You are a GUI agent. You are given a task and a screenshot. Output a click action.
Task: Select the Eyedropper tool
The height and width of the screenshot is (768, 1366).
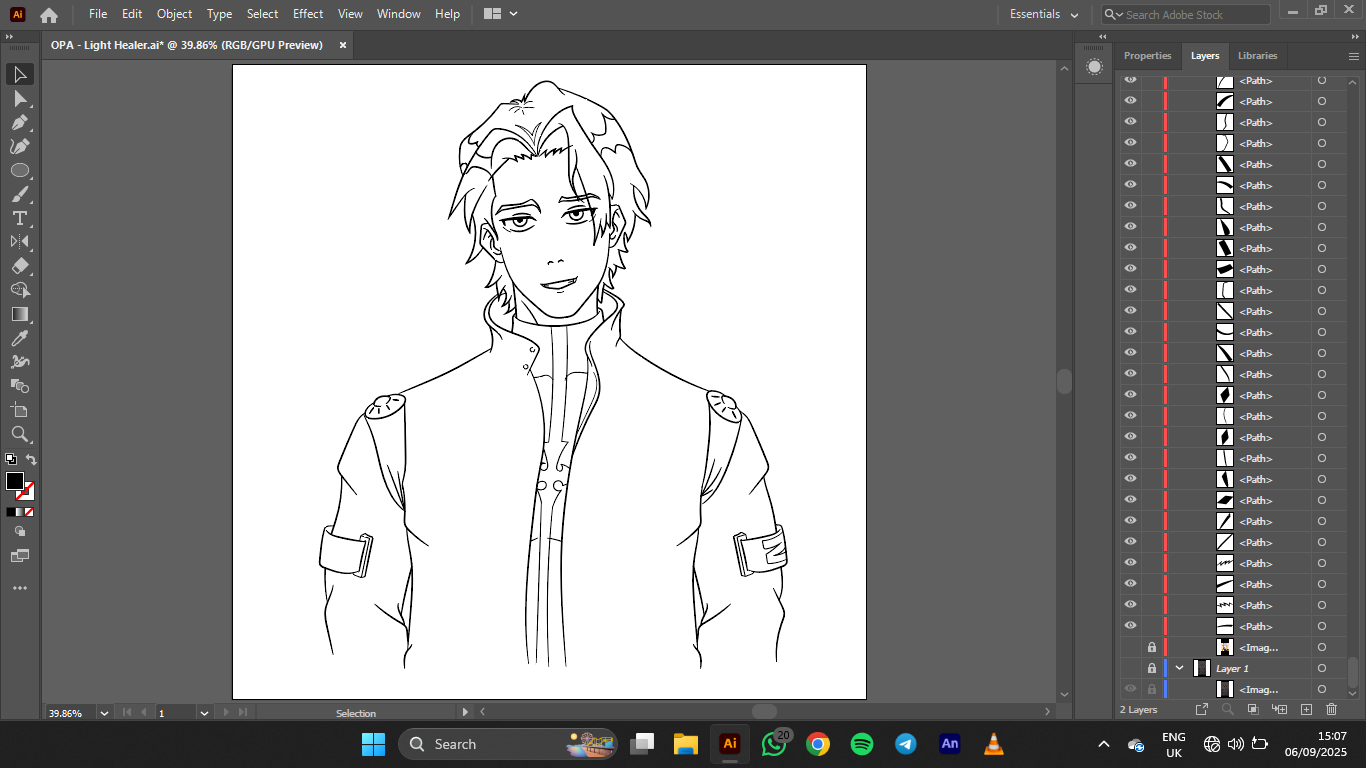(19, 338)
